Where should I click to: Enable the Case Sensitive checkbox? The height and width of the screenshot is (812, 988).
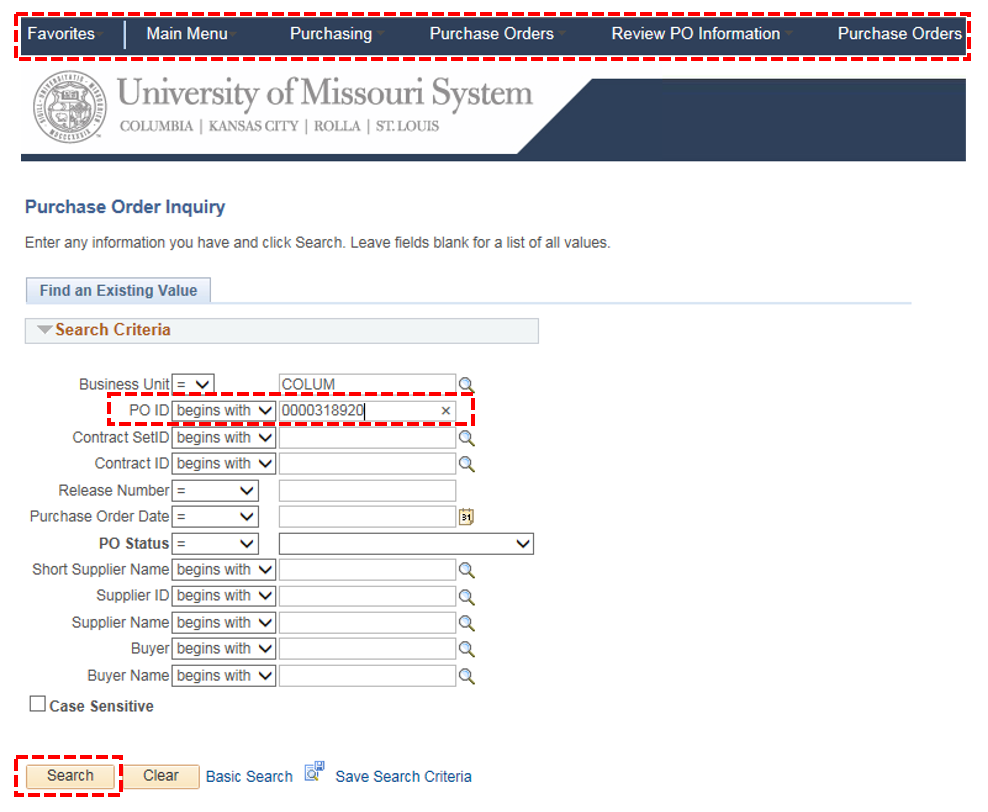point(38,704)
